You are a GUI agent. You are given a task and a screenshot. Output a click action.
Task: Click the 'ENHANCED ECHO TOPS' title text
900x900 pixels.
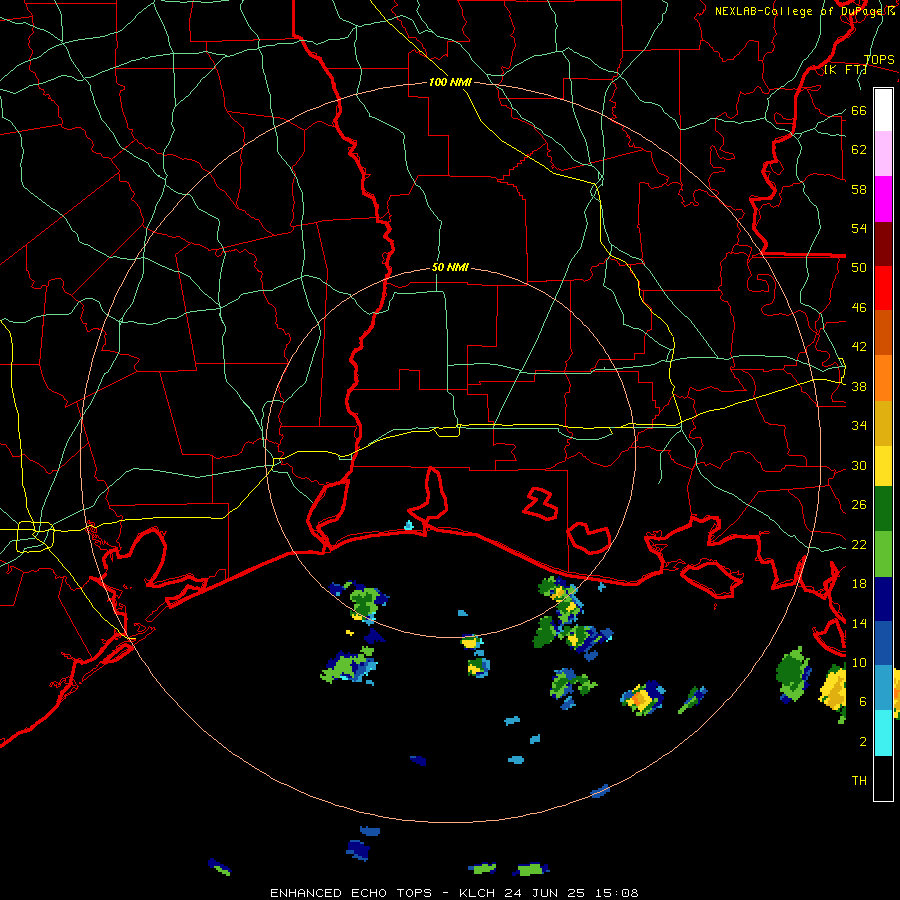pos(351,893)
